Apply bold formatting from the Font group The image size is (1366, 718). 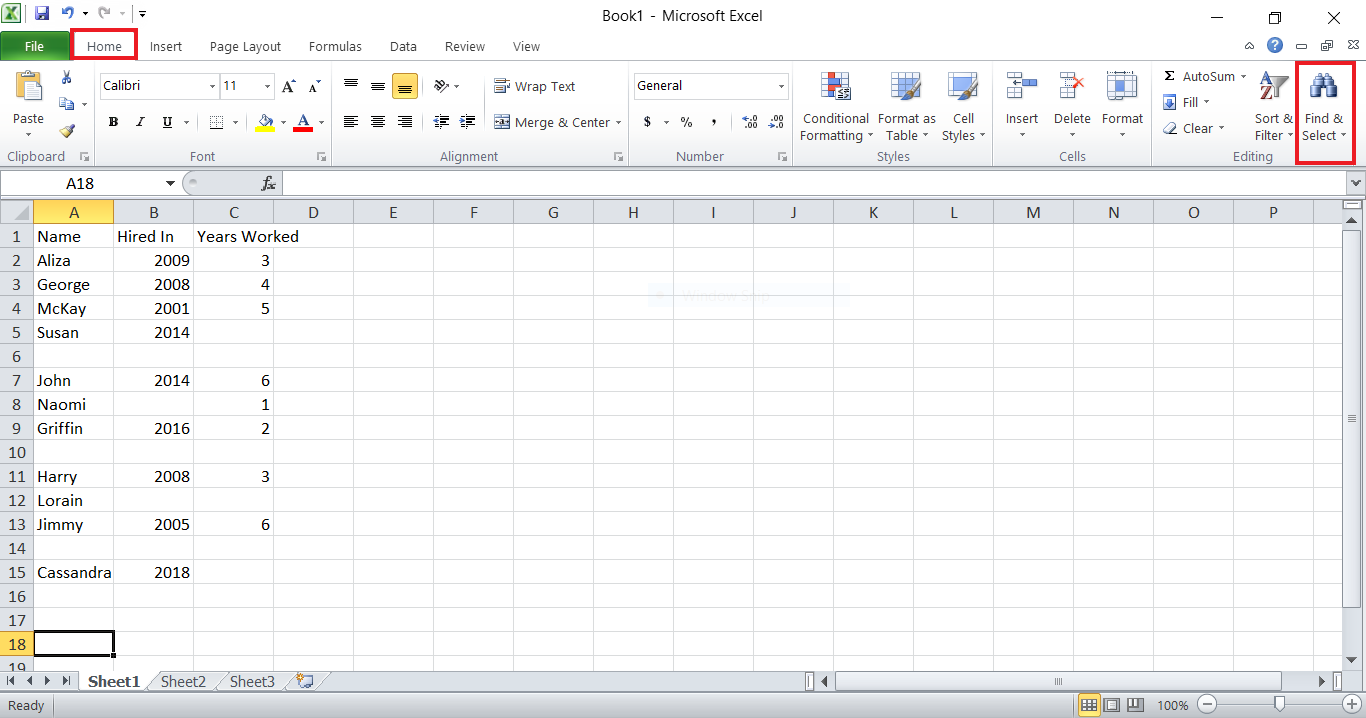[x=113, y=121]
